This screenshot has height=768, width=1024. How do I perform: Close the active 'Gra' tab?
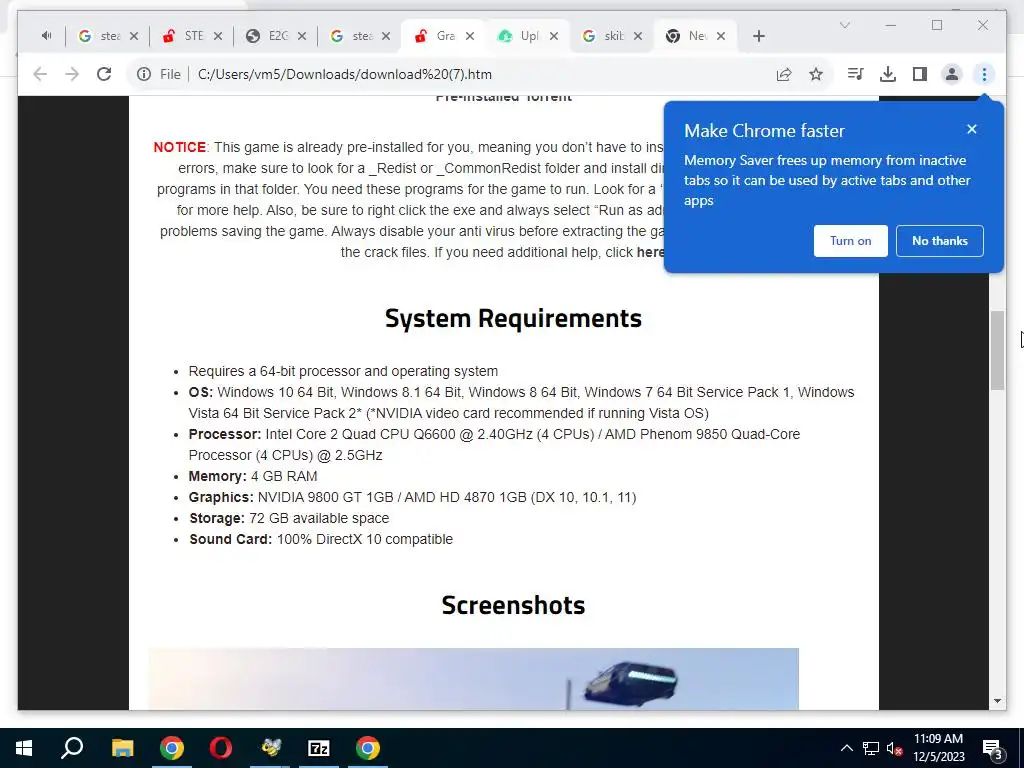click(x=470, y=36)
